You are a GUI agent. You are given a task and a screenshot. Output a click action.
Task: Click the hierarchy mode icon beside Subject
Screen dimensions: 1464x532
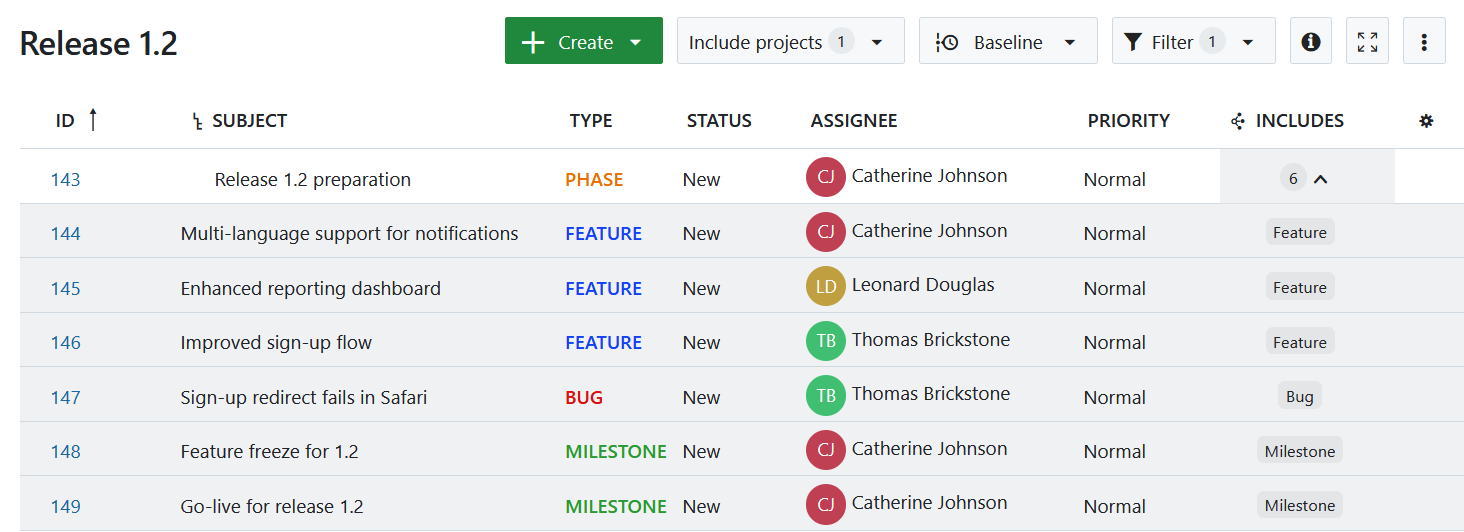click(x=197, y=122)
